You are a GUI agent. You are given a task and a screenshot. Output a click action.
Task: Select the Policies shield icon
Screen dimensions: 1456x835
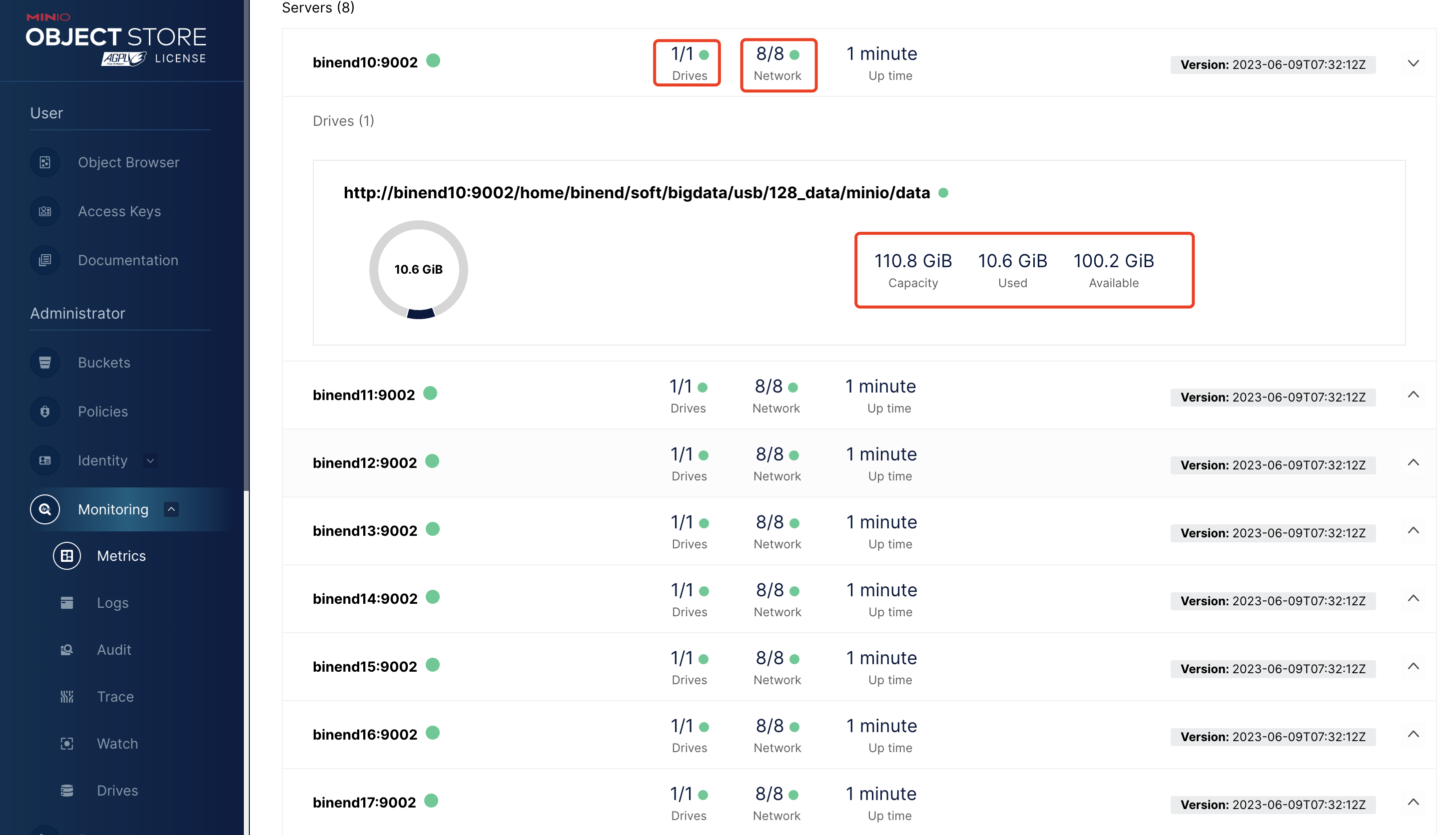tap(45, 411)
